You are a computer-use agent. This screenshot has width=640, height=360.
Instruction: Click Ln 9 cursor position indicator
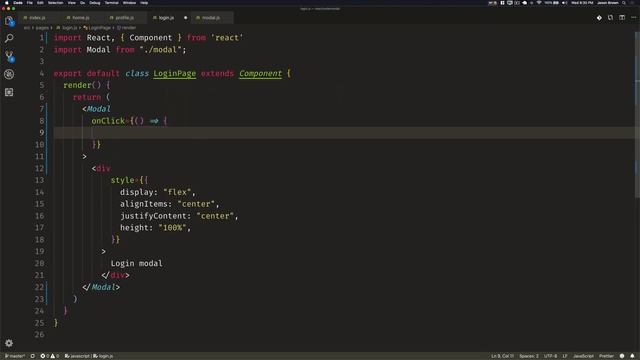coord(502,356)
